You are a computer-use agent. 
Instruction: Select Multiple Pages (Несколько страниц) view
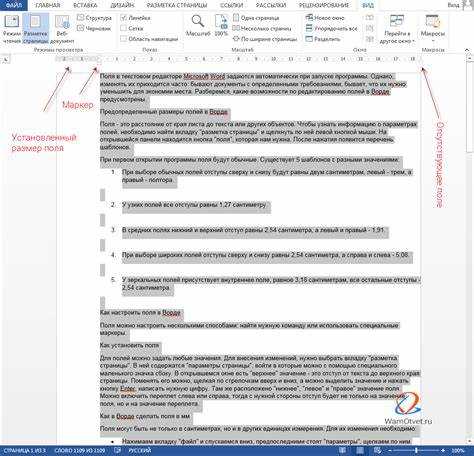click(x=262, y=28)
